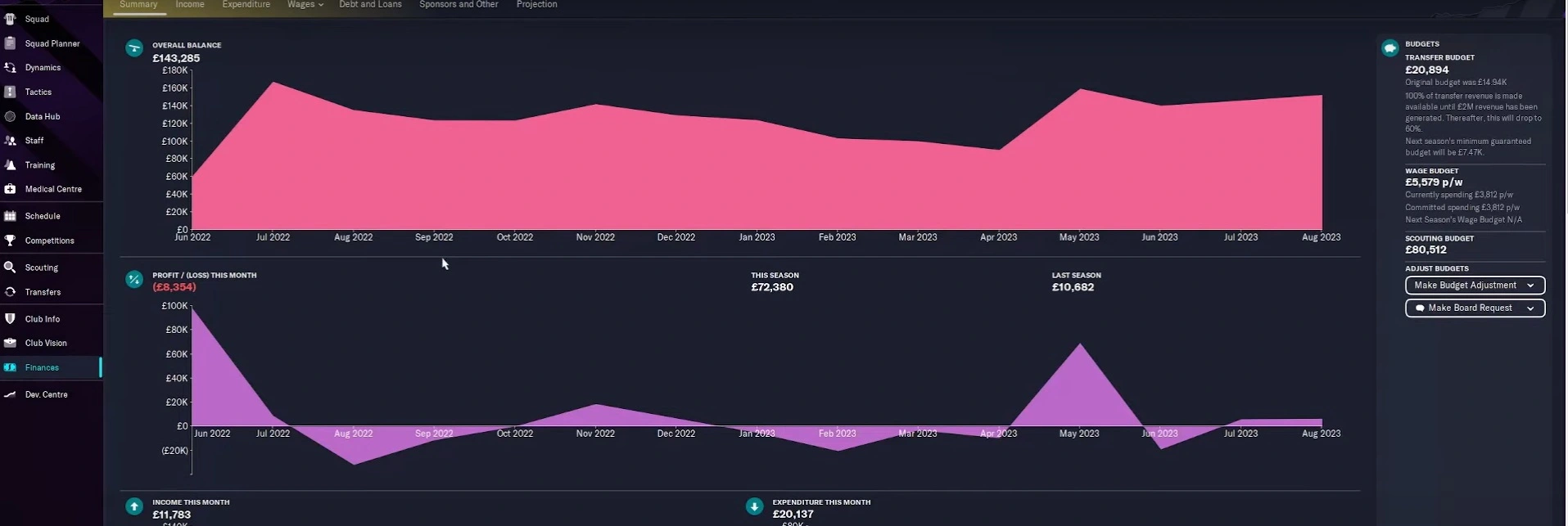Image resolution: width=1568 pixels, height=526 pixels.
Task: Click the Club Info shield icon
Action: click(10, 319)
